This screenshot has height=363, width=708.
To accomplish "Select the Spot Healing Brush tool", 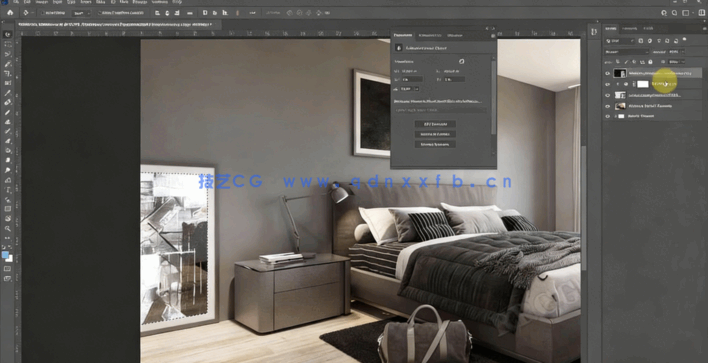I will point(8,102).
